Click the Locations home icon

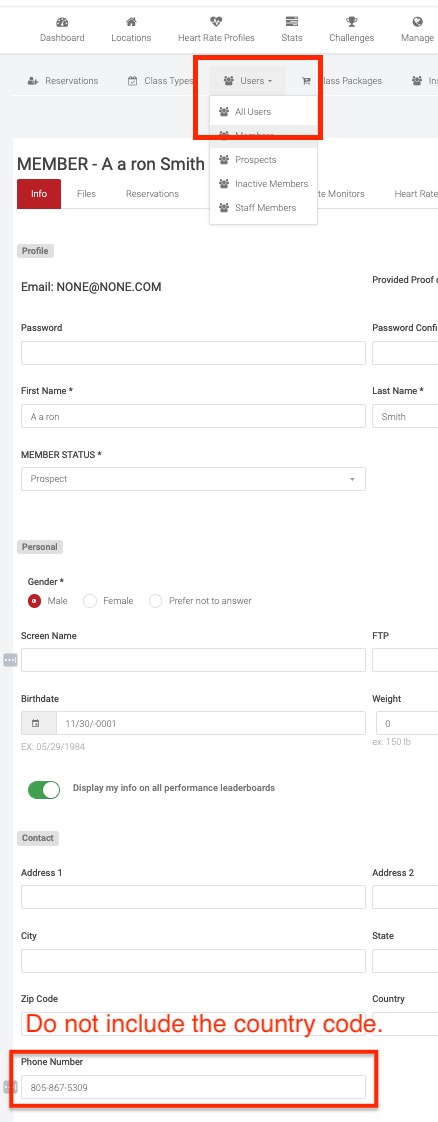coord(131,22)
